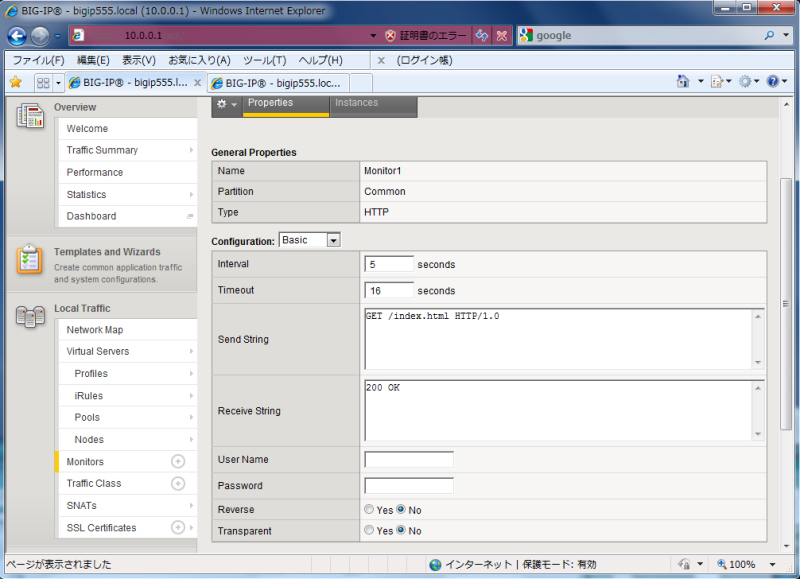Click the plus icon next to Traffic Class
800x579 pixels.
click(178, 483)
